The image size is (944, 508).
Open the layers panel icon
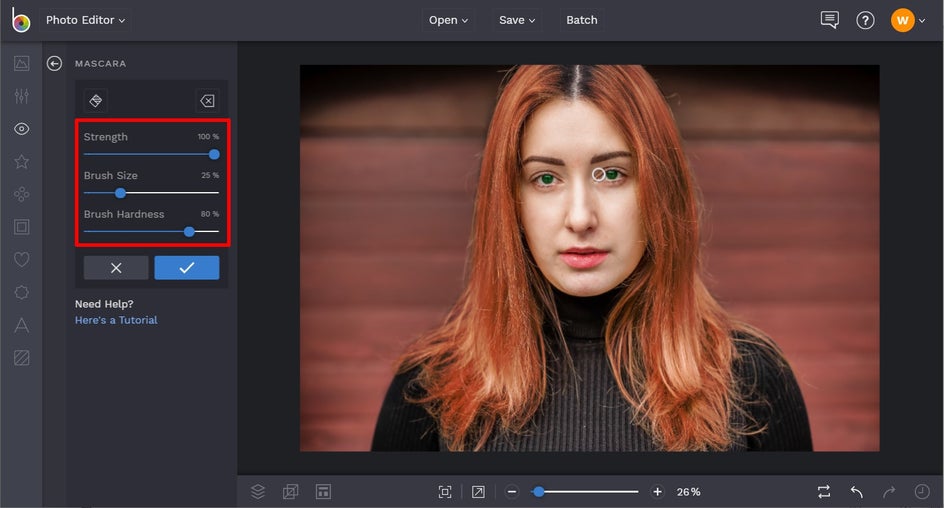pyautogui.click(x=258, y=491)
